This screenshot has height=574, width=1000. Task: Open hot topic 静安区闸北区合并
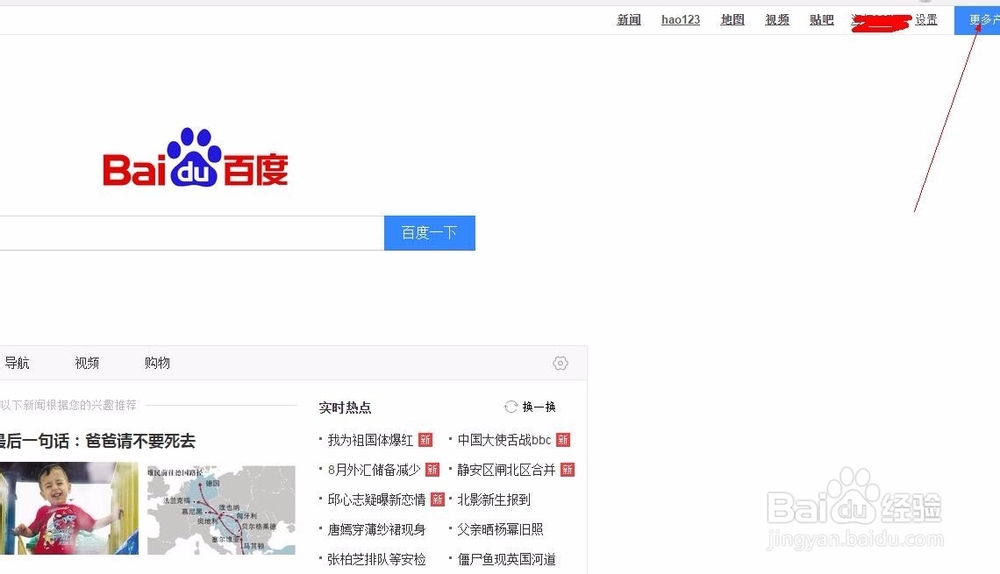point(506,470)
